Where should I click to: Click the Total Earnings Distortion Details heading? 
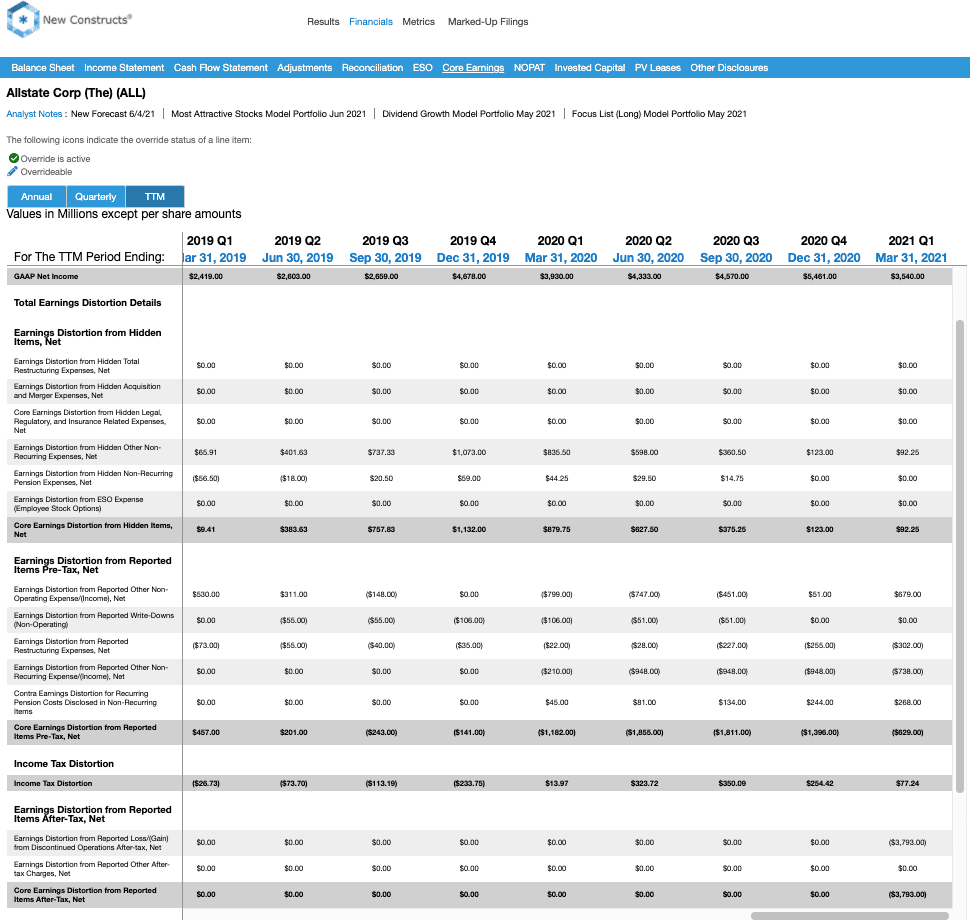[x=87, y=303]
